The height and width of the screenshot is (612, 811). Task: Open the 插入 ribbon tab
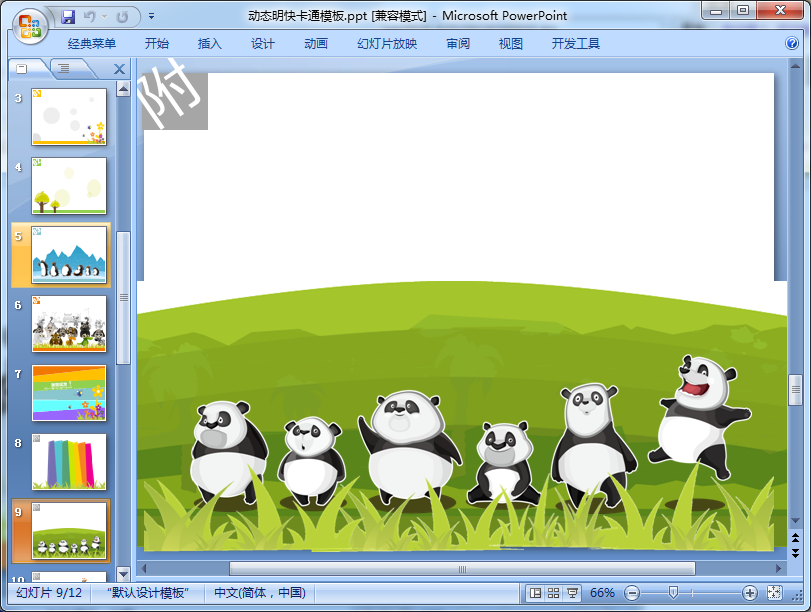click(209, 44)
